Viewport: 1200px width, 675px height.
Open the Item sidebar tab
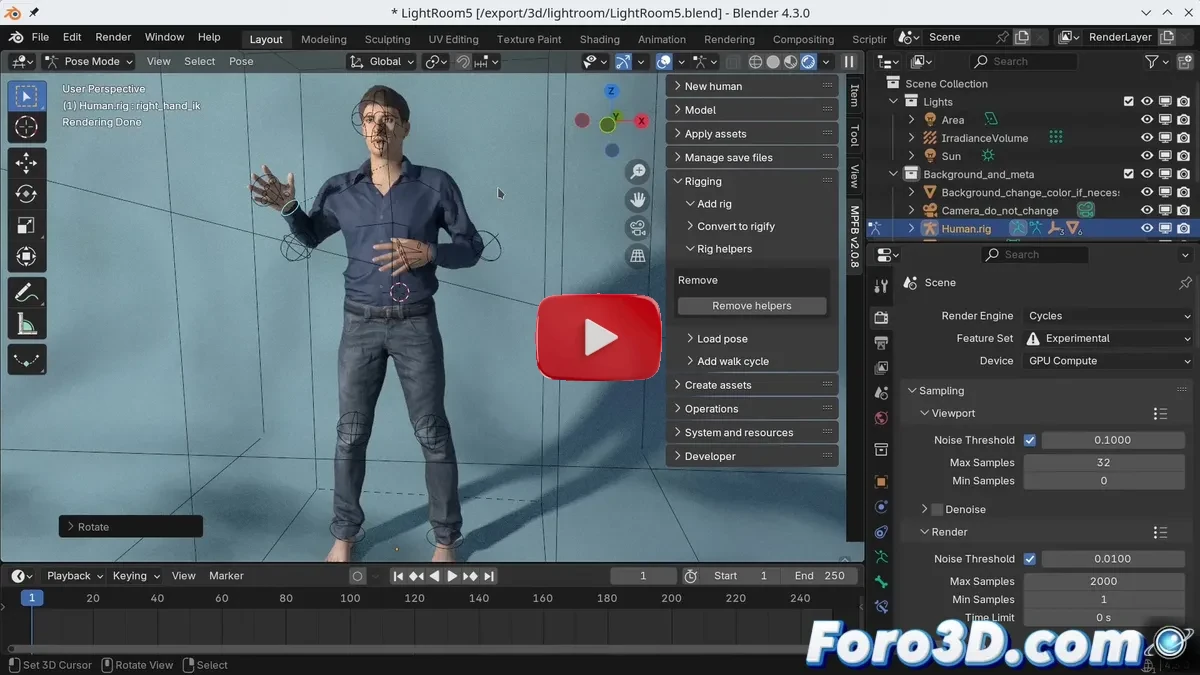854,95
